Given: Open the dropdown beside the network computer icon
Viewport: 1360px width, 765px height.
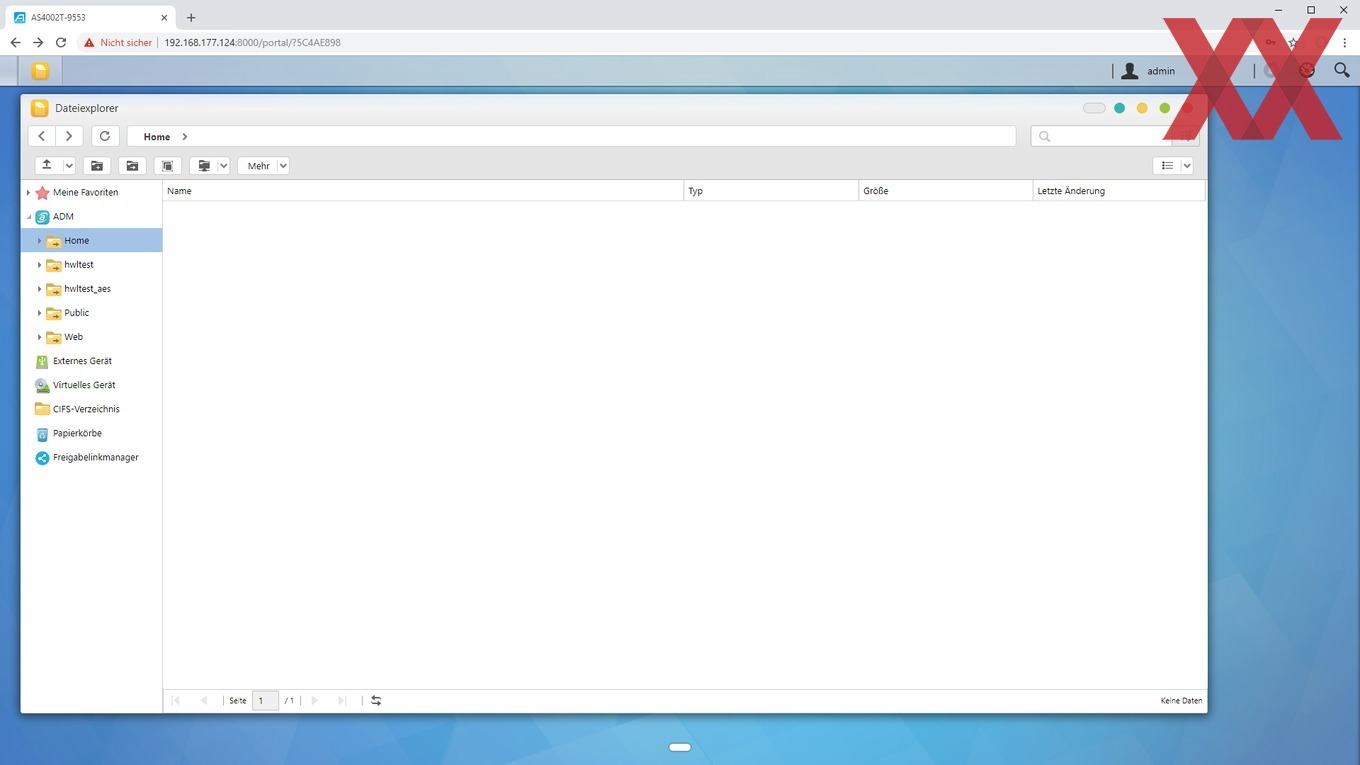Looking at the screenshot, I should (224, 166).
